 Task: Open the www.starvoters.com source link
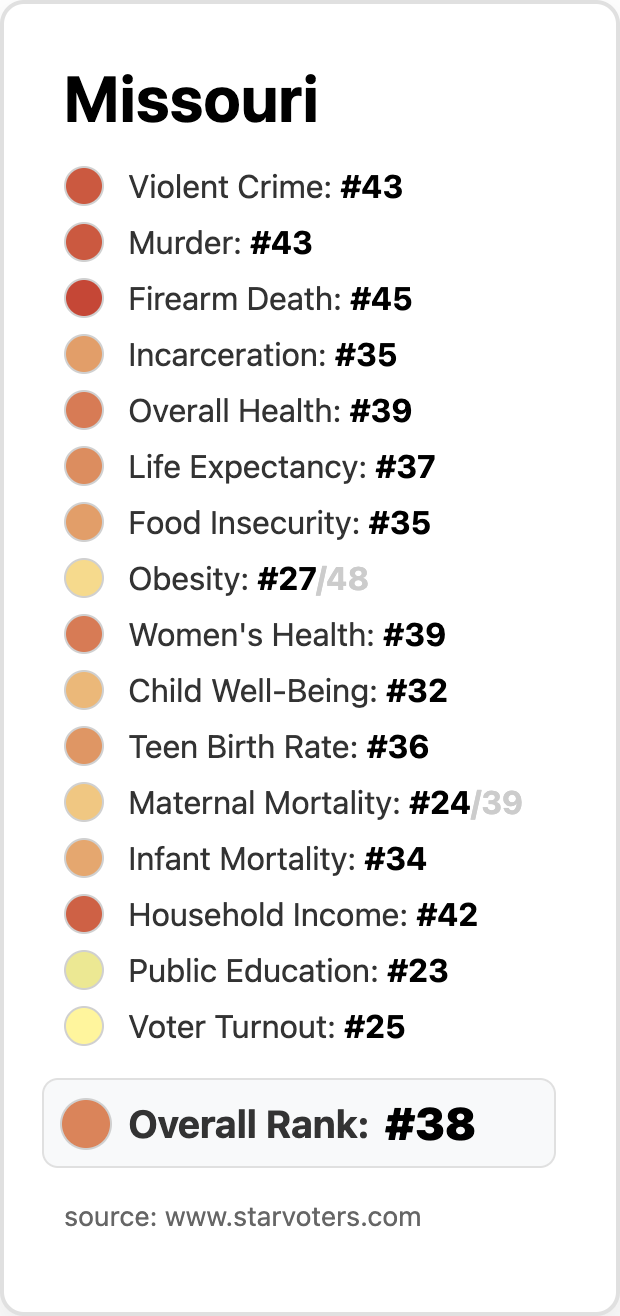click(x=292, y=1217)
